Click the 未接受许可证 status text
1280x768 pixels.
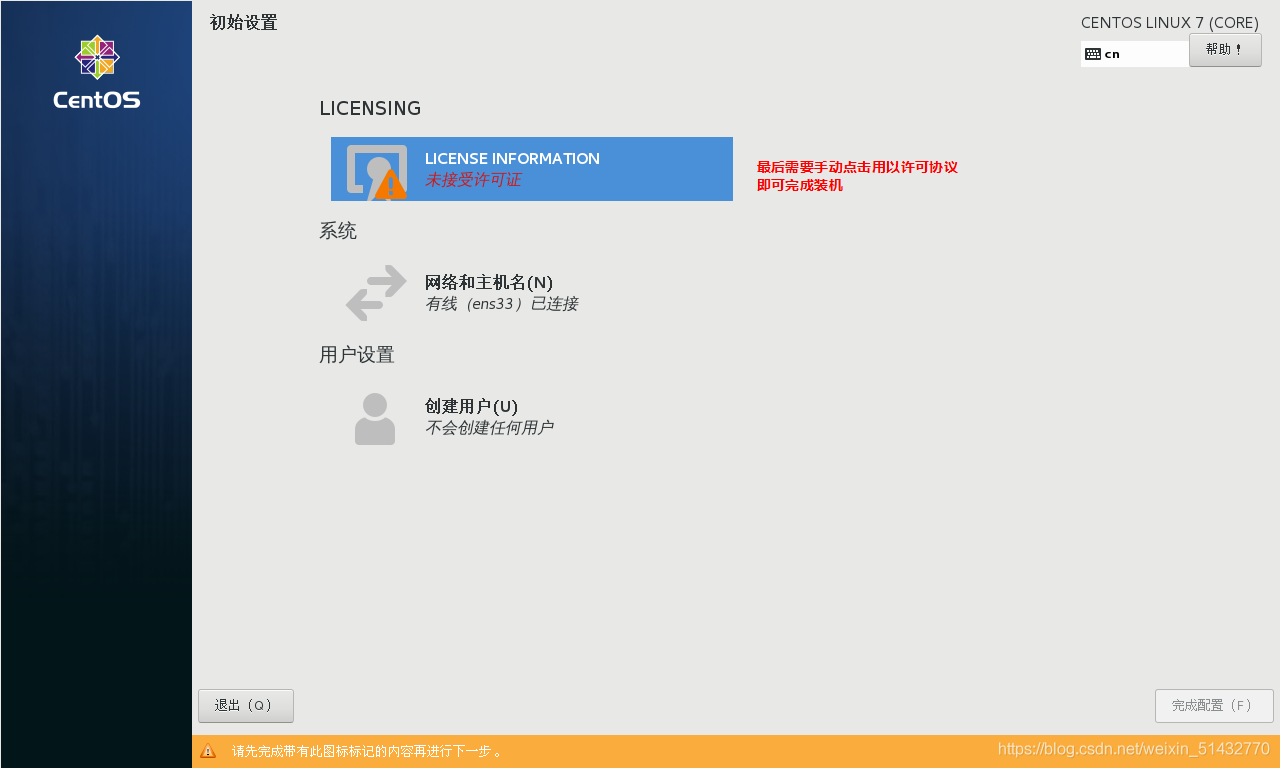click(x=473, y=180)
